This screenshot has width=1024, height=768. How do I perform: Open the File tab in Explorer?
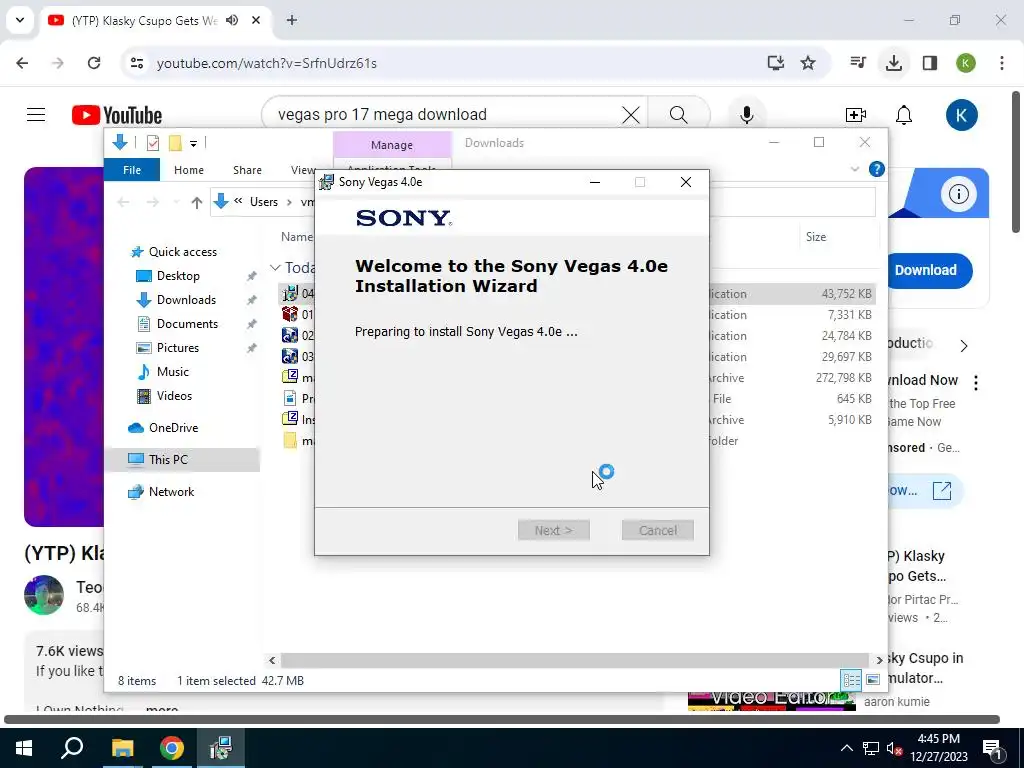(132, 170)
